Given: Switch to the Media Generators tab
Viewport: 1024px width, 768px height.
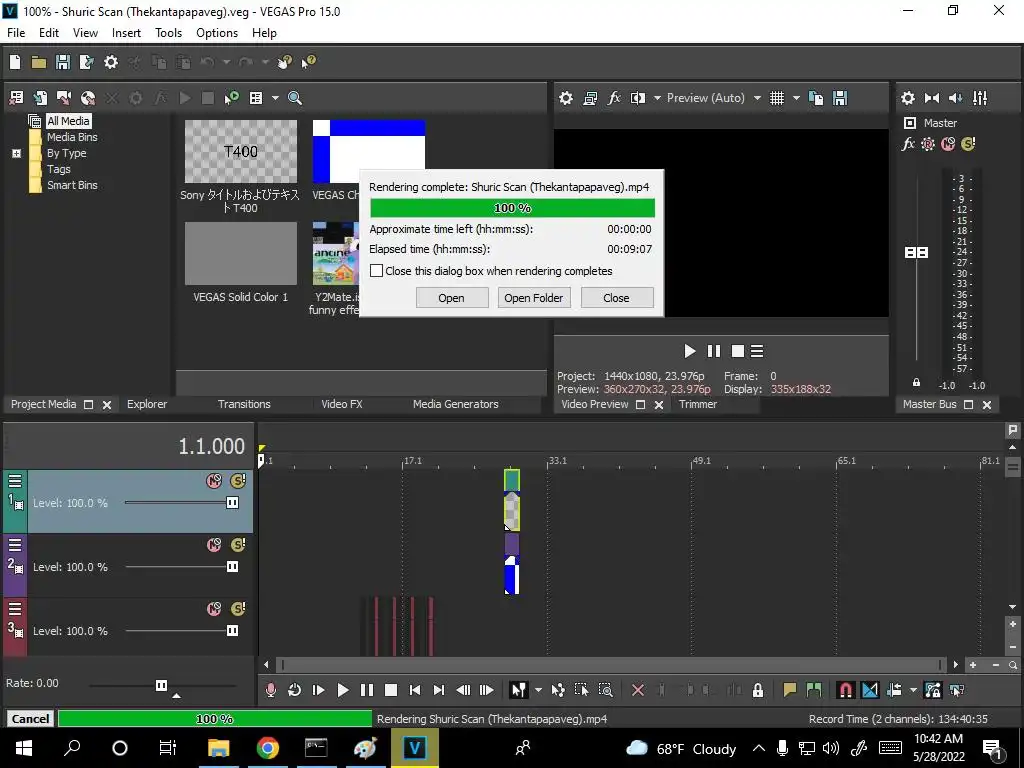Looking at the screenshot, I should pyautogui.click(x=456, y=404).
